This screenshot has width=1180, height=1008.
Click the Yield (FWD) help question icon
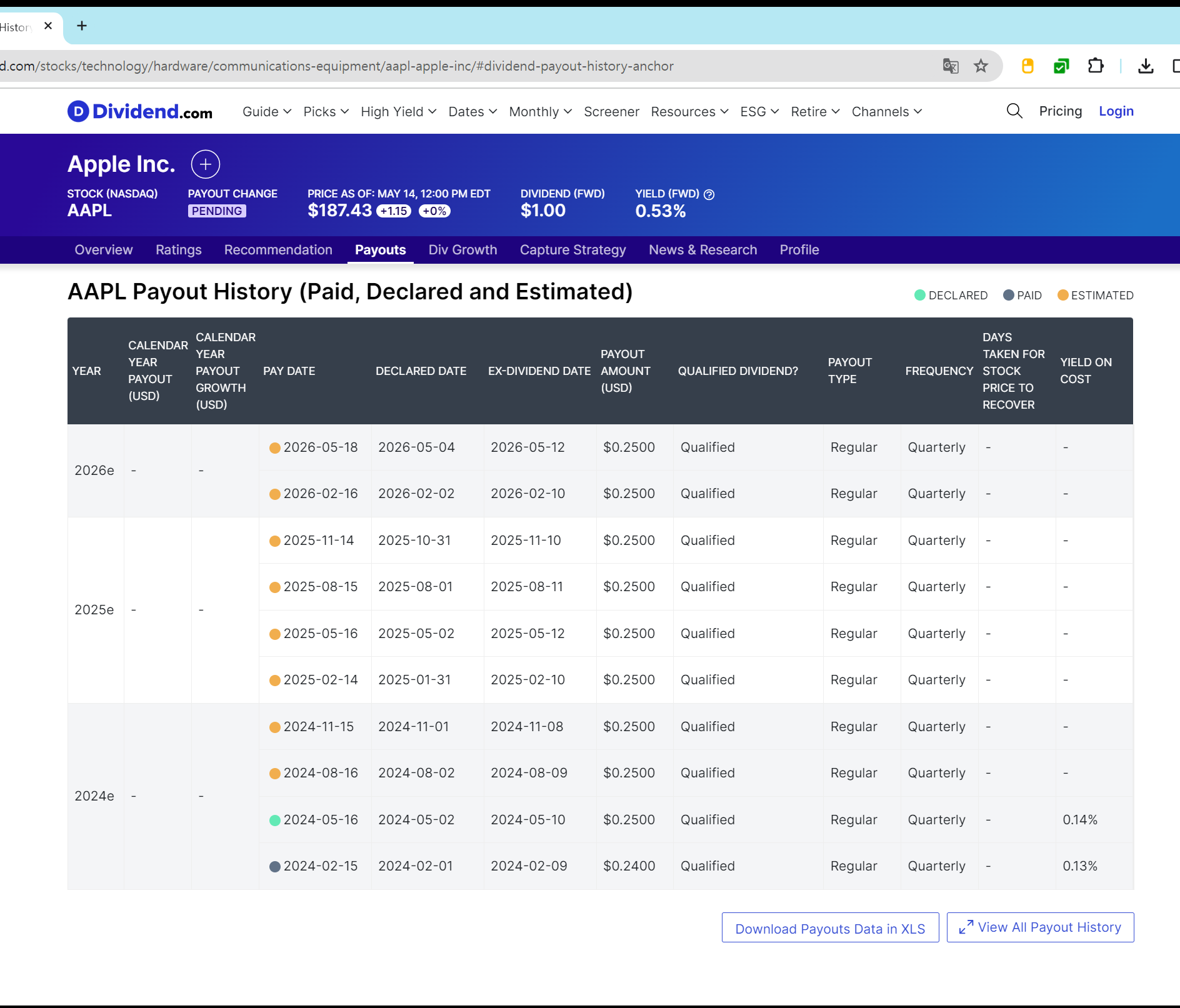click(709, 194)
